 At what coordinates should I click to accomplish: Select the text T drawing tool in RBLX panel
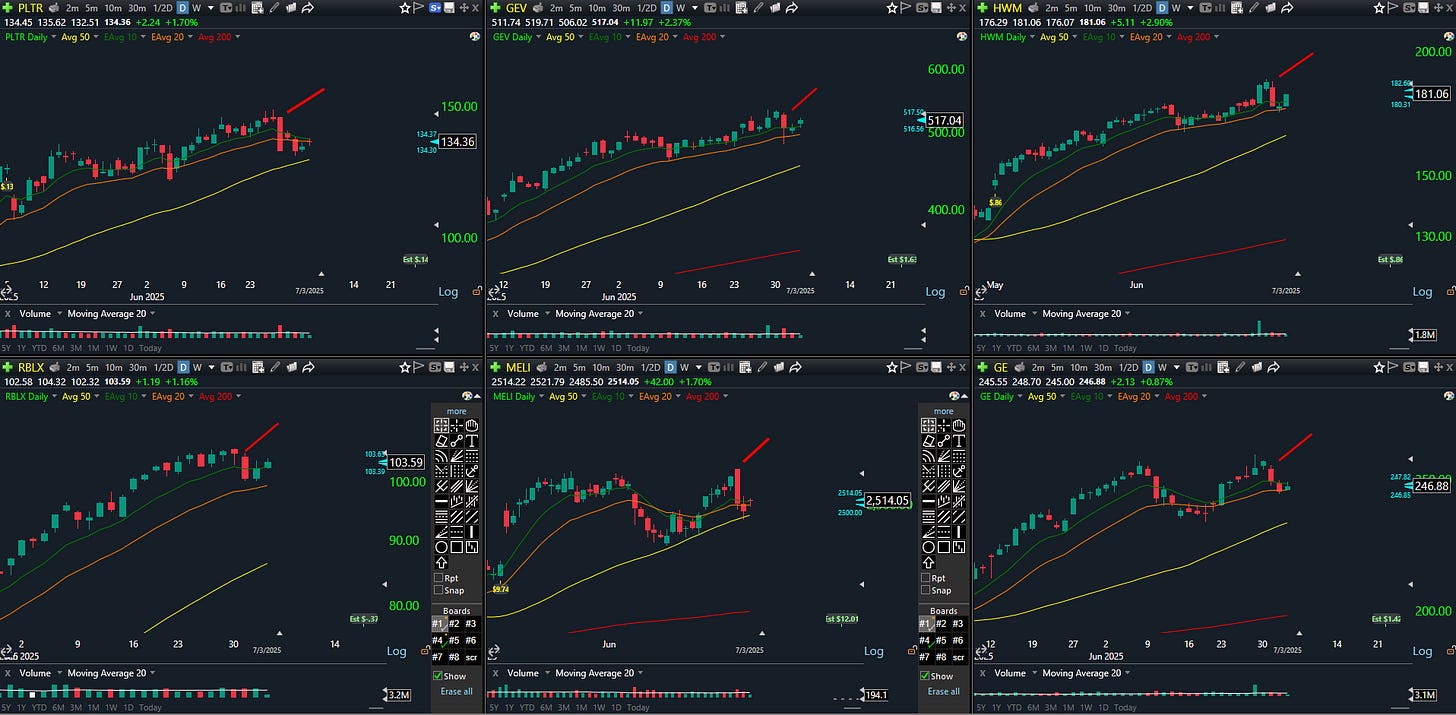coord(472,441)
